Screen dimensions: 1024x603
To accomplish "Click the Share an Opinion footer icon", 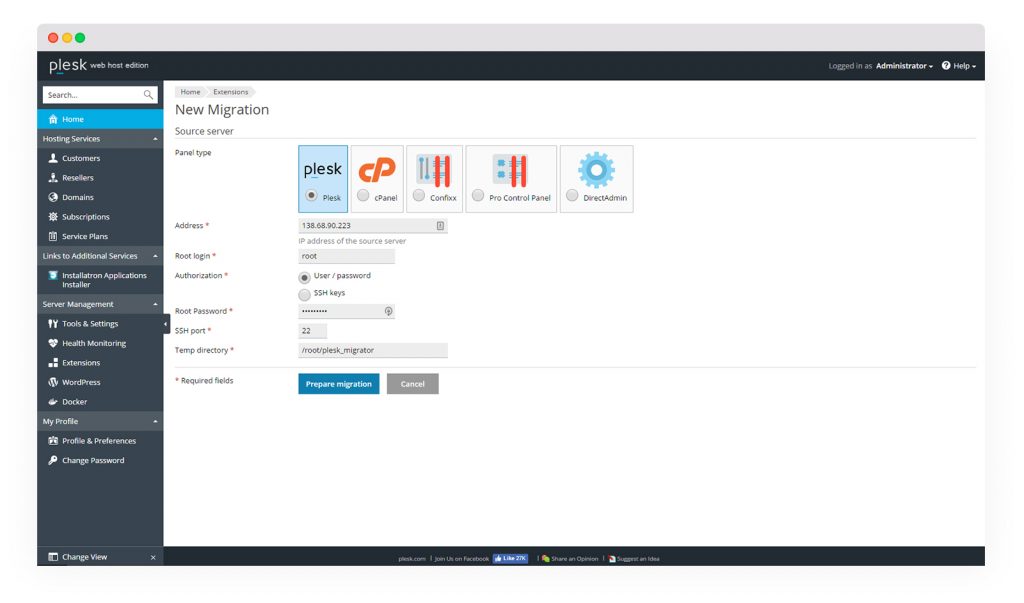I will click(546, 559).
